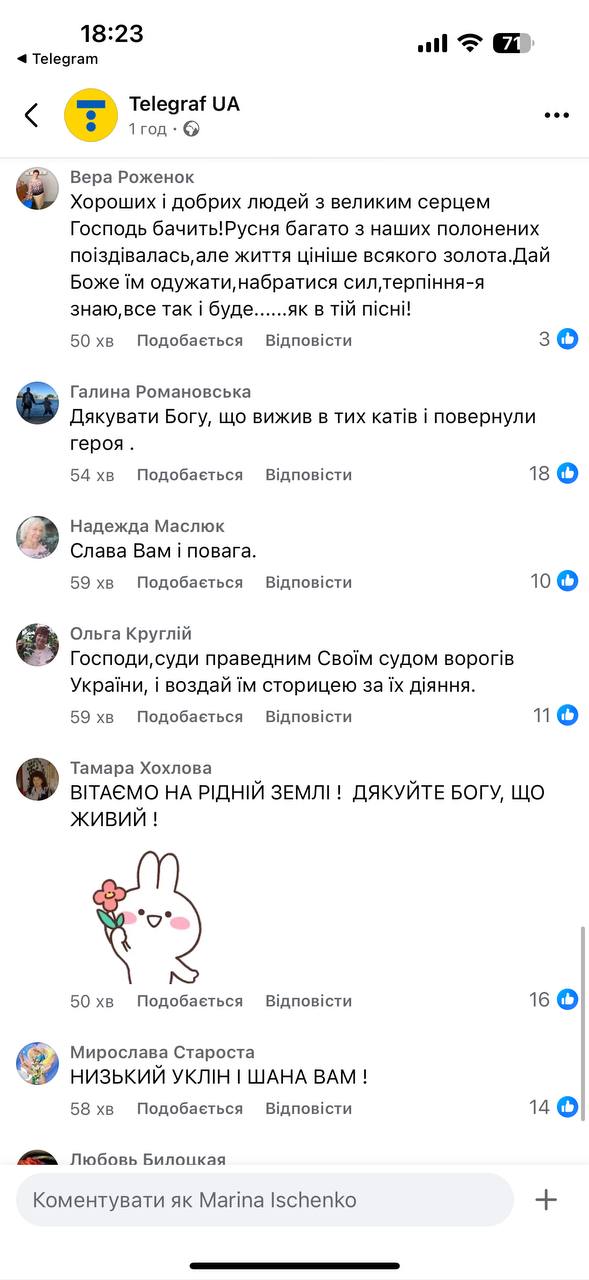Open the Telegraf UA page title
The width and height of the screenshot is (589, 1280).
pos(185,104)
